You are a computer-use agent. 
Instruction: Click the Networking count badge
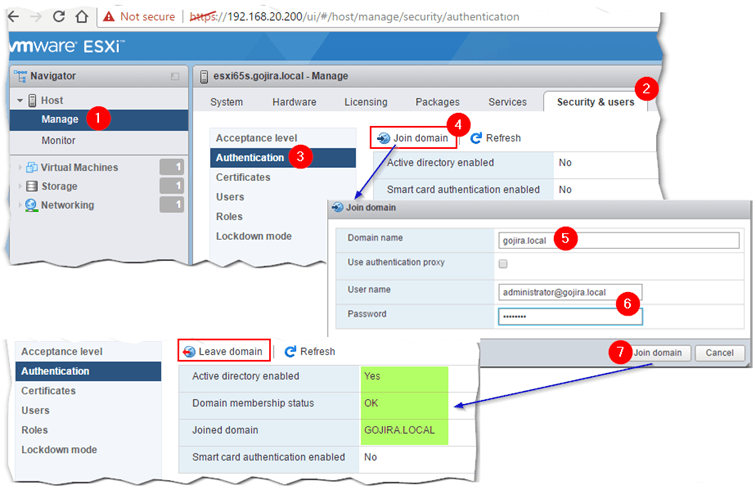pos(172,205)
